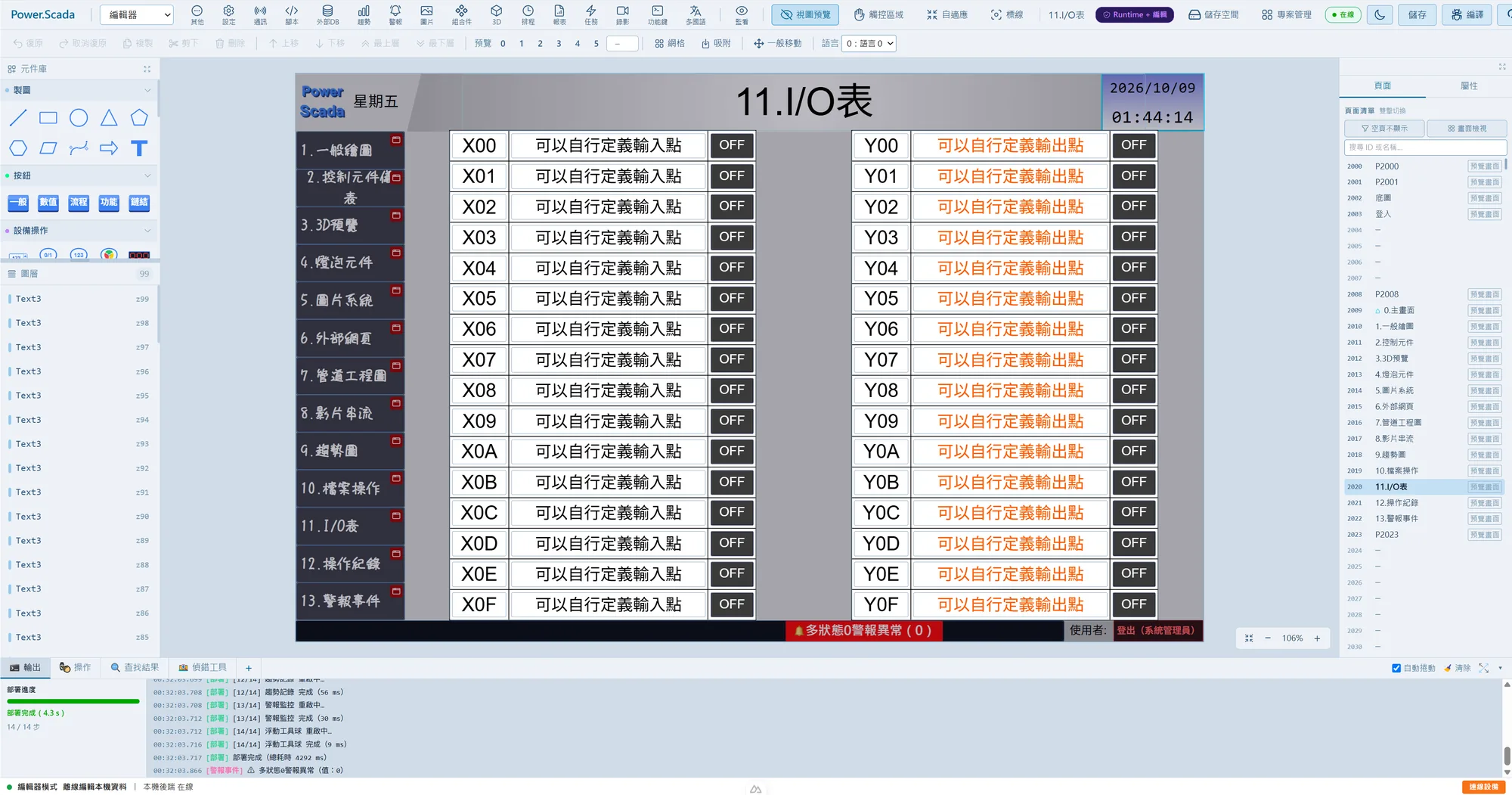Open the 警報 alarm bell icon
This screenshot has height=795, width=1512.
395,14
